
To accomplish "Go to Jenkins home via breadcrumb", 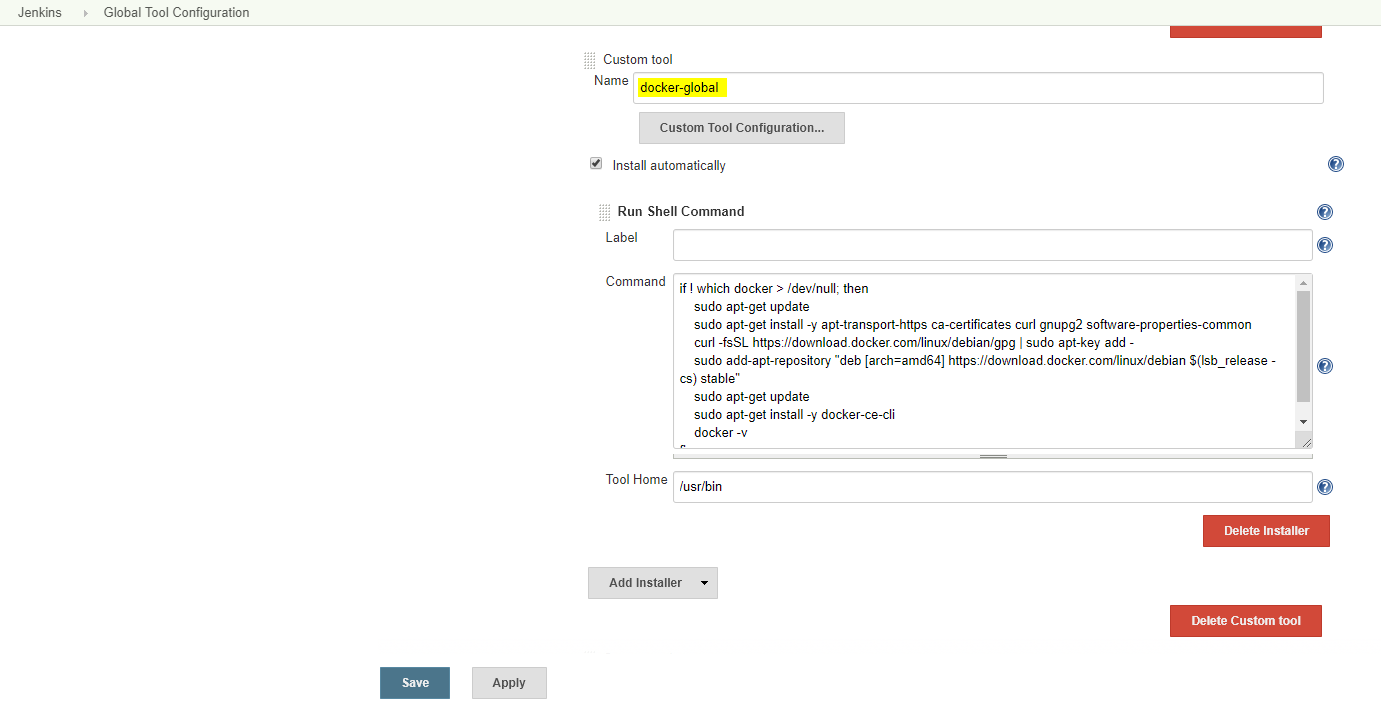I will click(x=40, y=13).
